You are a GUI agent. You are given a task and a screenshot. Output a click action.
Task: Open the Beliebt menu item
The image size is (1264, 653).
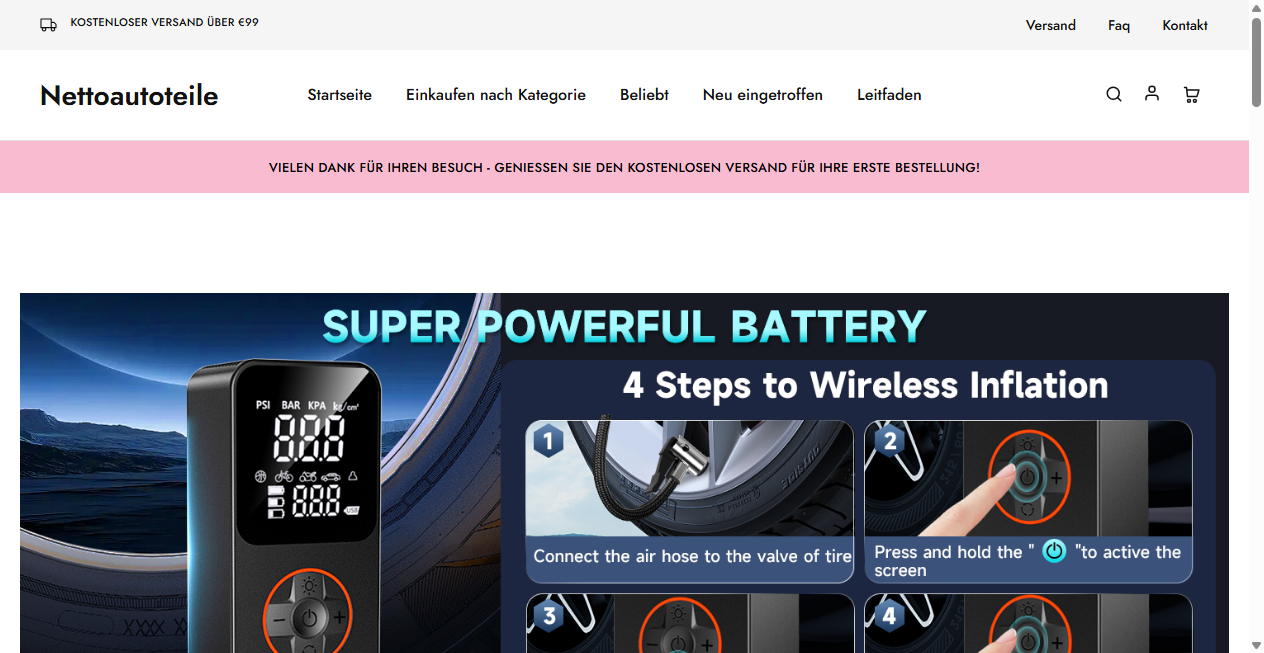[644, 95]
